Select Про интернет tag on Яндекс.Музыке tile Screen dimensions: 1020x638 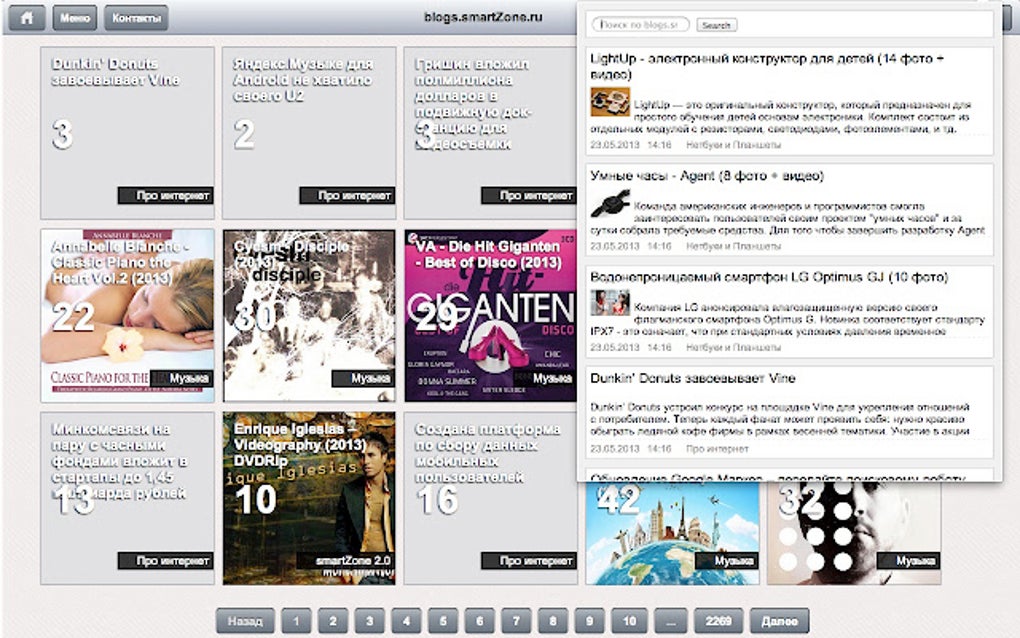coord(347,195)
